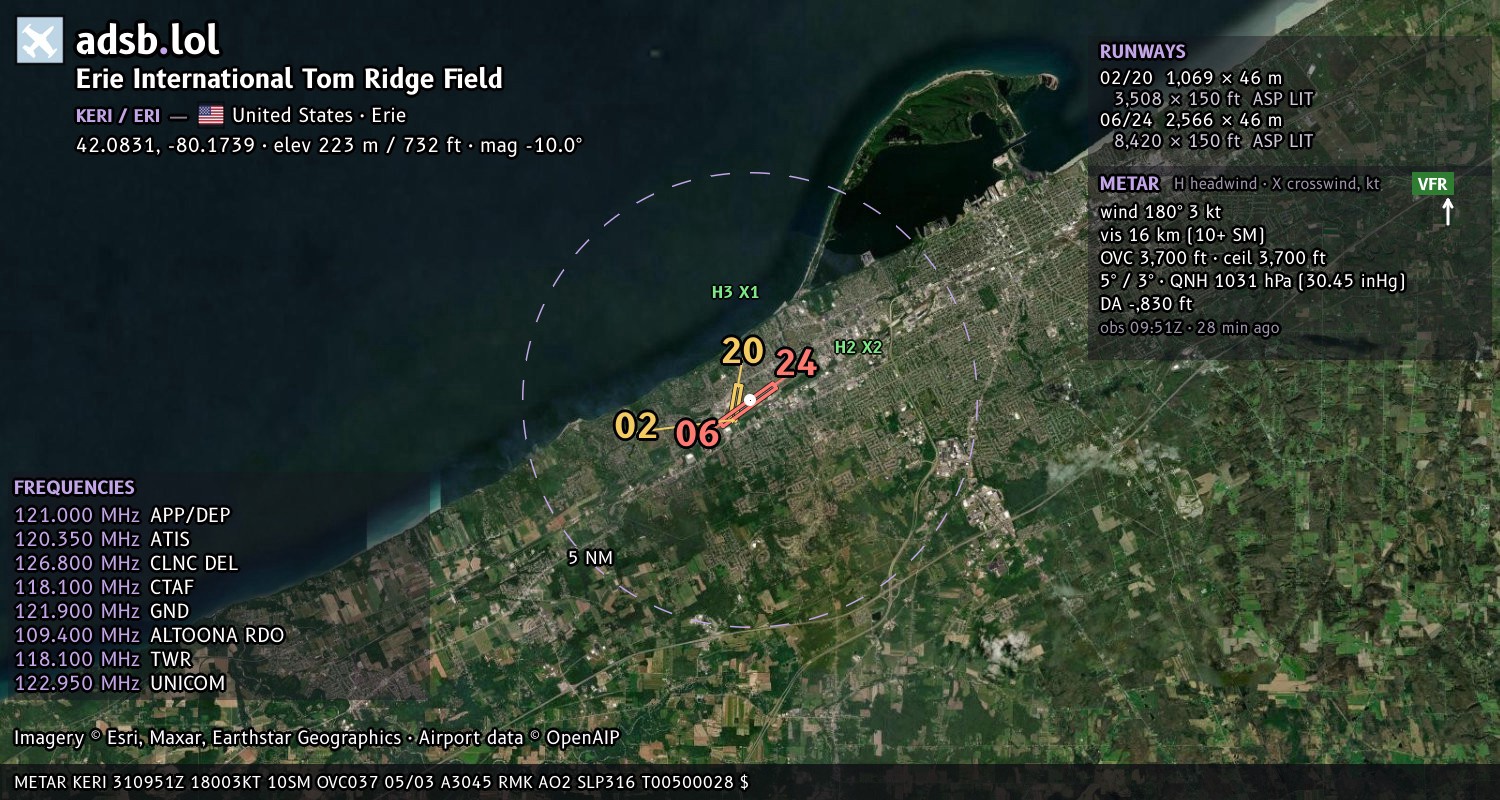Click the white wind direction arrow
This screenshot has width=1500, height=800.
(x=1447, y=211)
